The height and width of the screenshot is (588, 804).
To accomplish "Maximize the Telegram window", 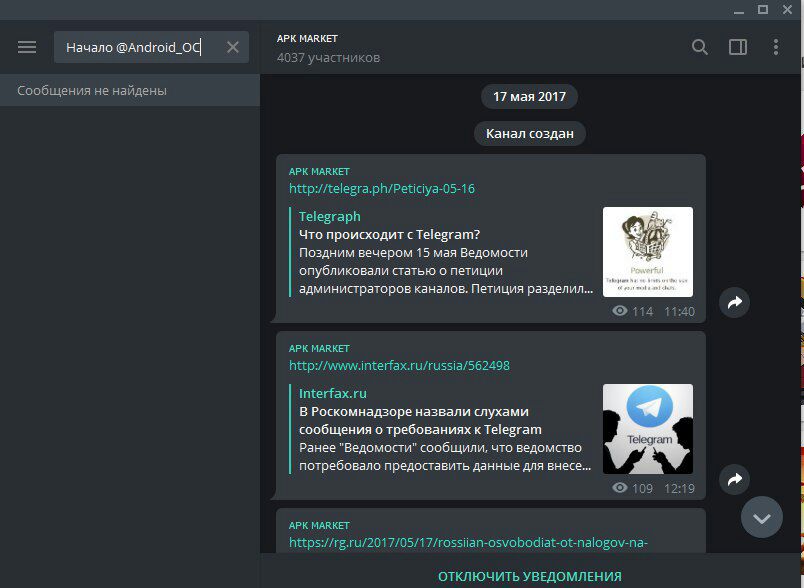I will pos(763,9).
